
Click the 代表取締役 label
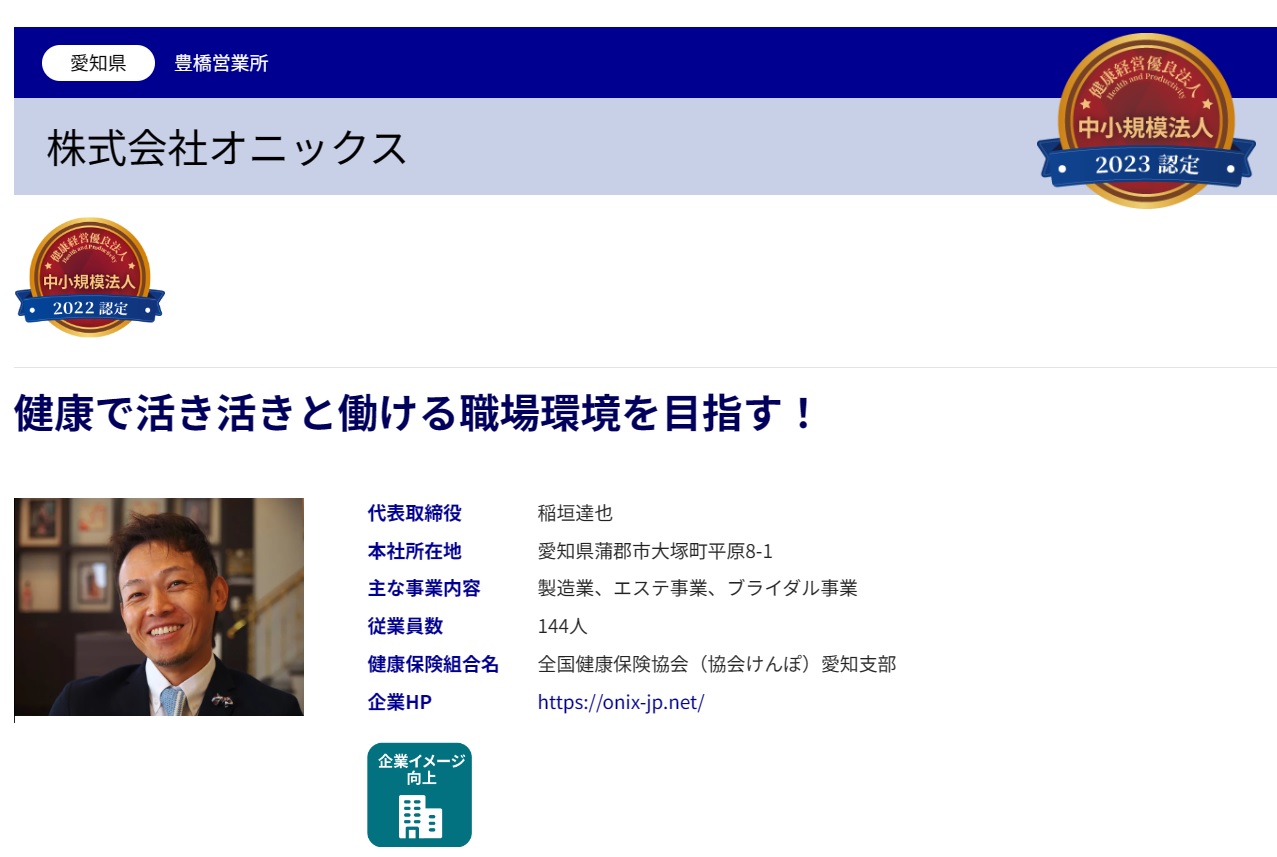pyautogui.click(x=415, y=514)
